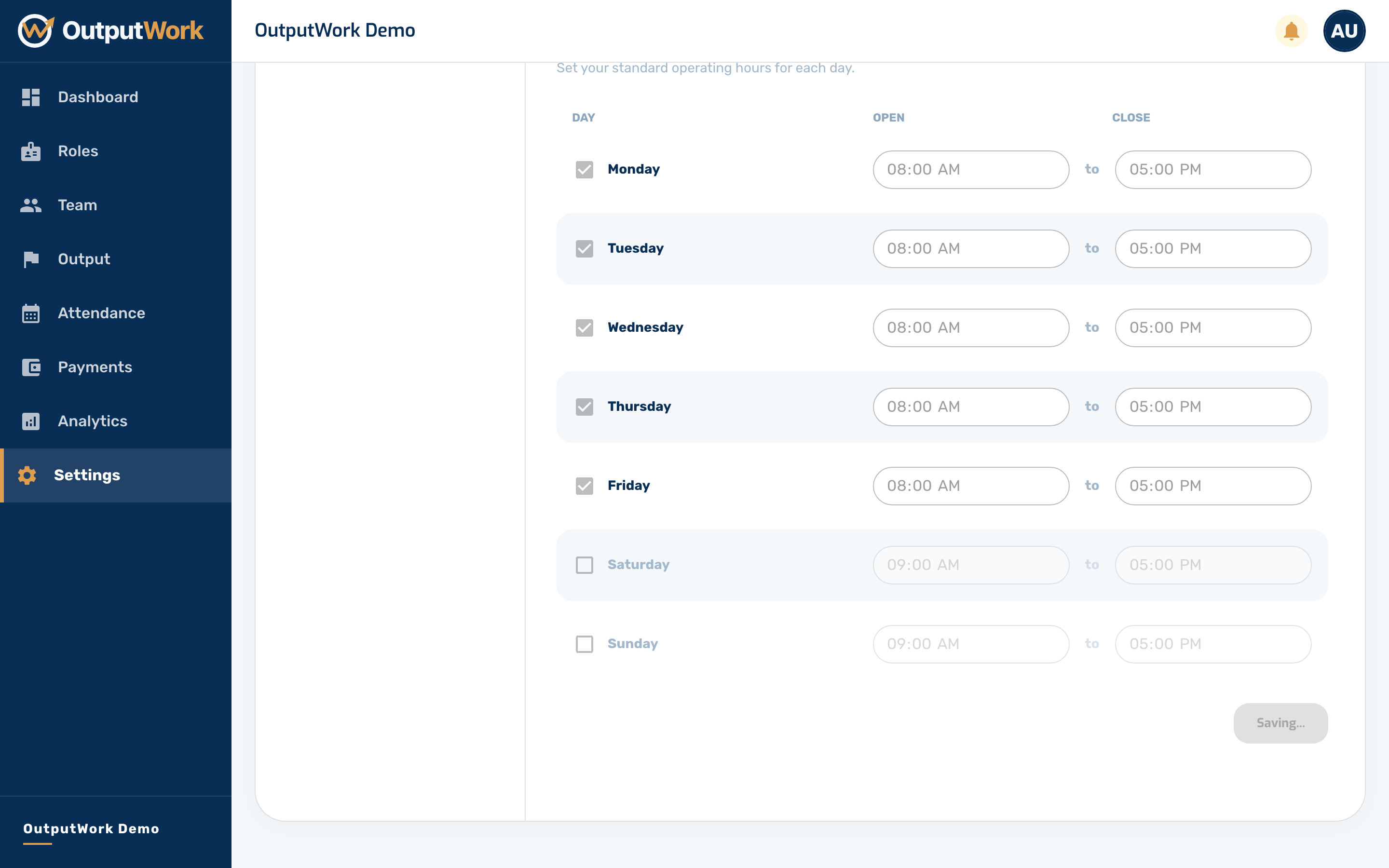Open the Attendance section
Viewport: 1389px width, 868px height.
[116, 313]
